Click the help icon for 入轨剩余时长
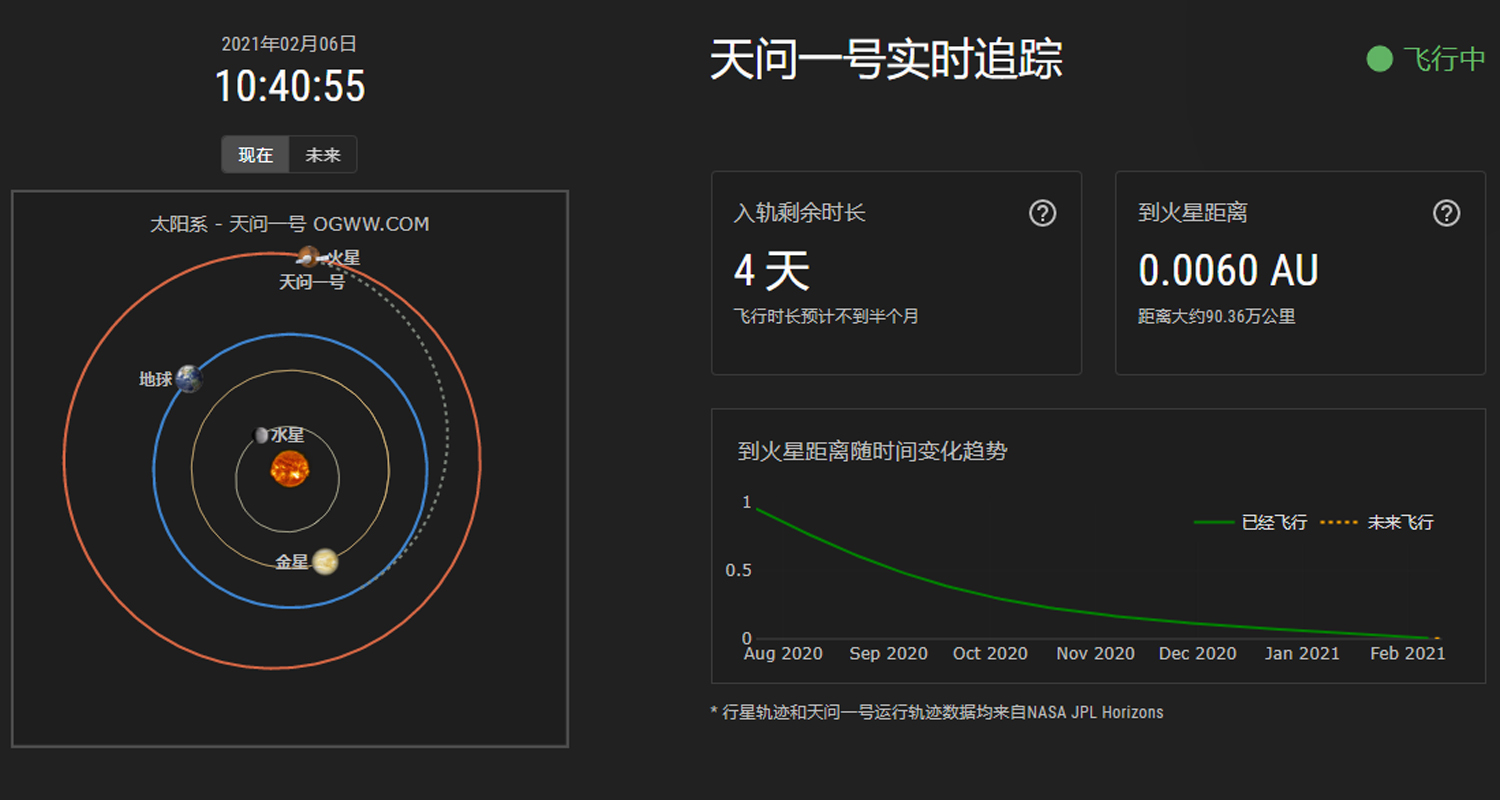 point(1042,213)
